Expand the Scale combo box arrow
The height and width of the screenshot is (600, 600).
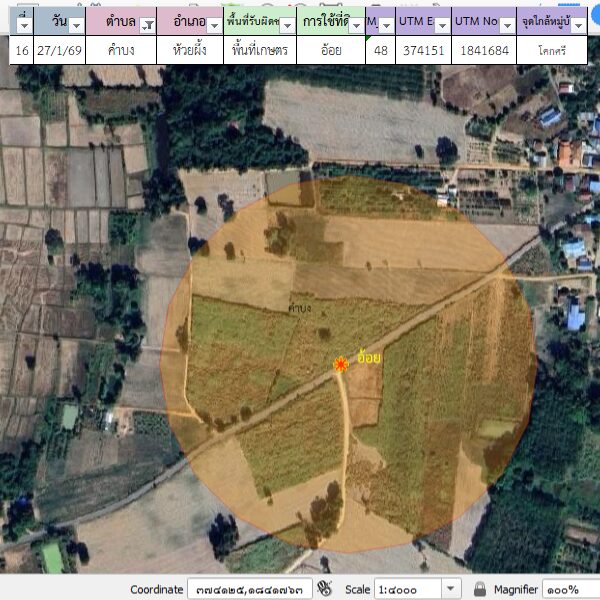[x=450, y=589]
